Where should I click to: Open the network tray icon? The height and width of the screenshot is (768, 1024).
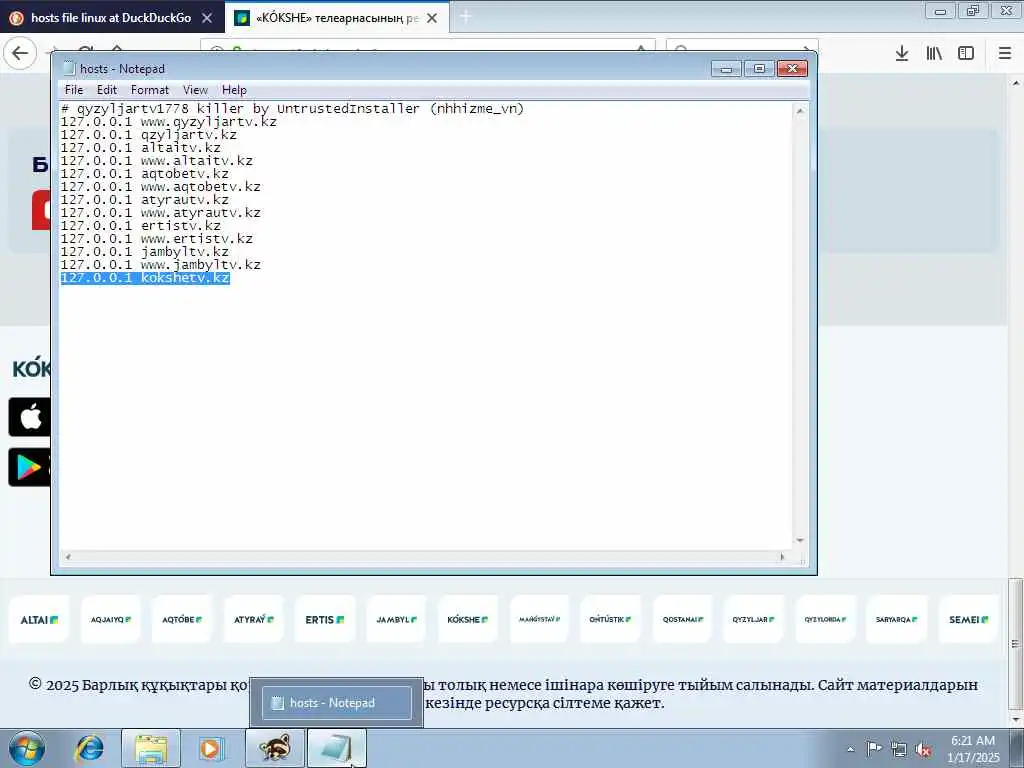[899, 749]
